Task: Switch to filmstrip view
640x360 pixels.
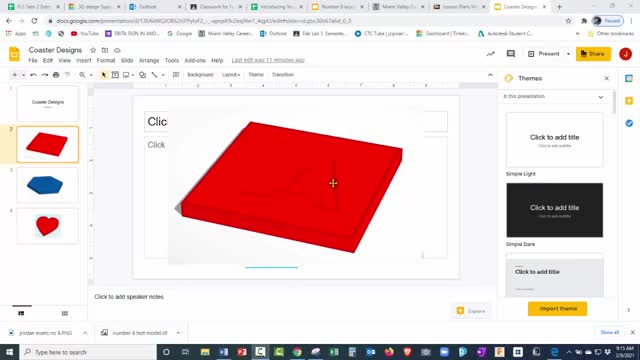Action: pos(21,313)
